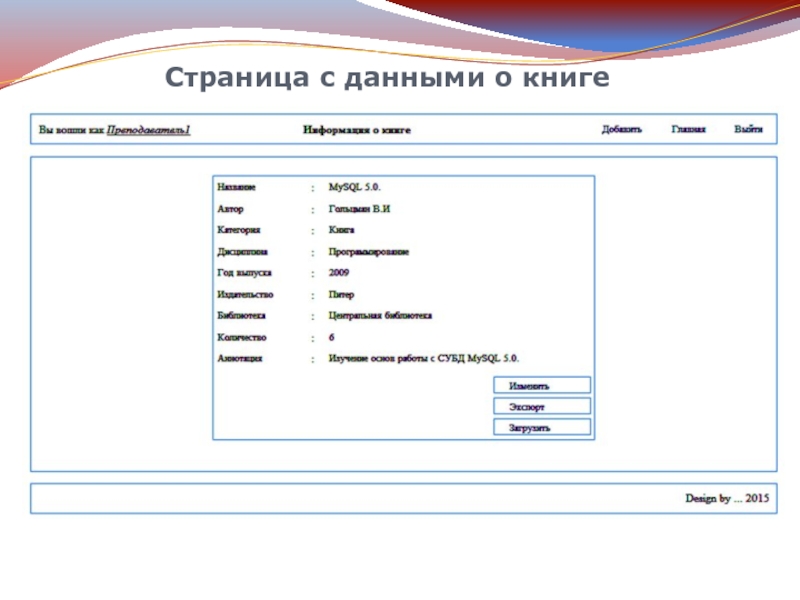Select the 'Информация о книге' header text
The width and height of the screenshot is (800, 600).
357,130
